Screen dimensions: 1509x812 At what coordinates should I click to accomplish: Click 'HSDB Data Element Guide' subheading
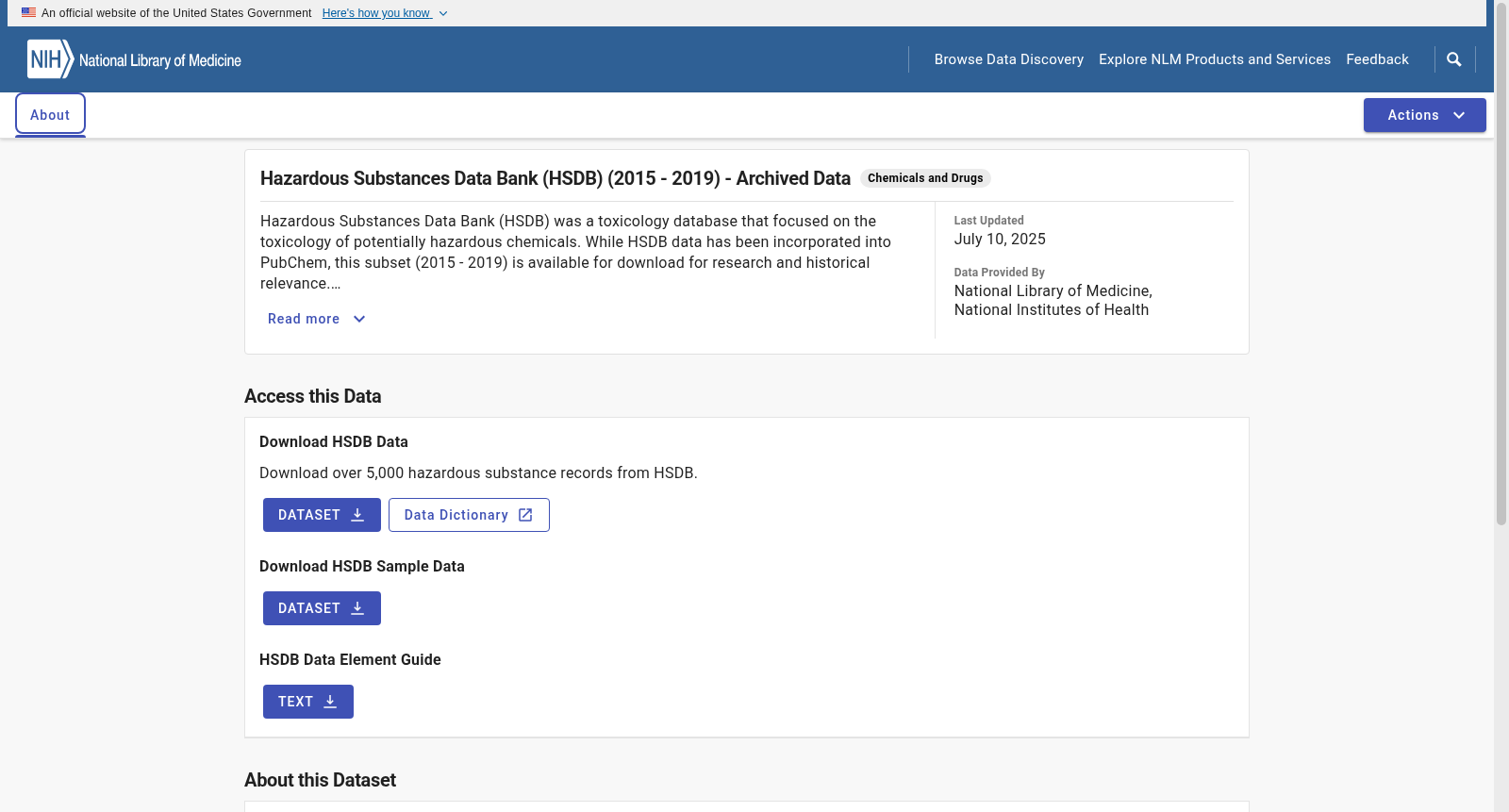pyautogui.click(x=350, y=659)
